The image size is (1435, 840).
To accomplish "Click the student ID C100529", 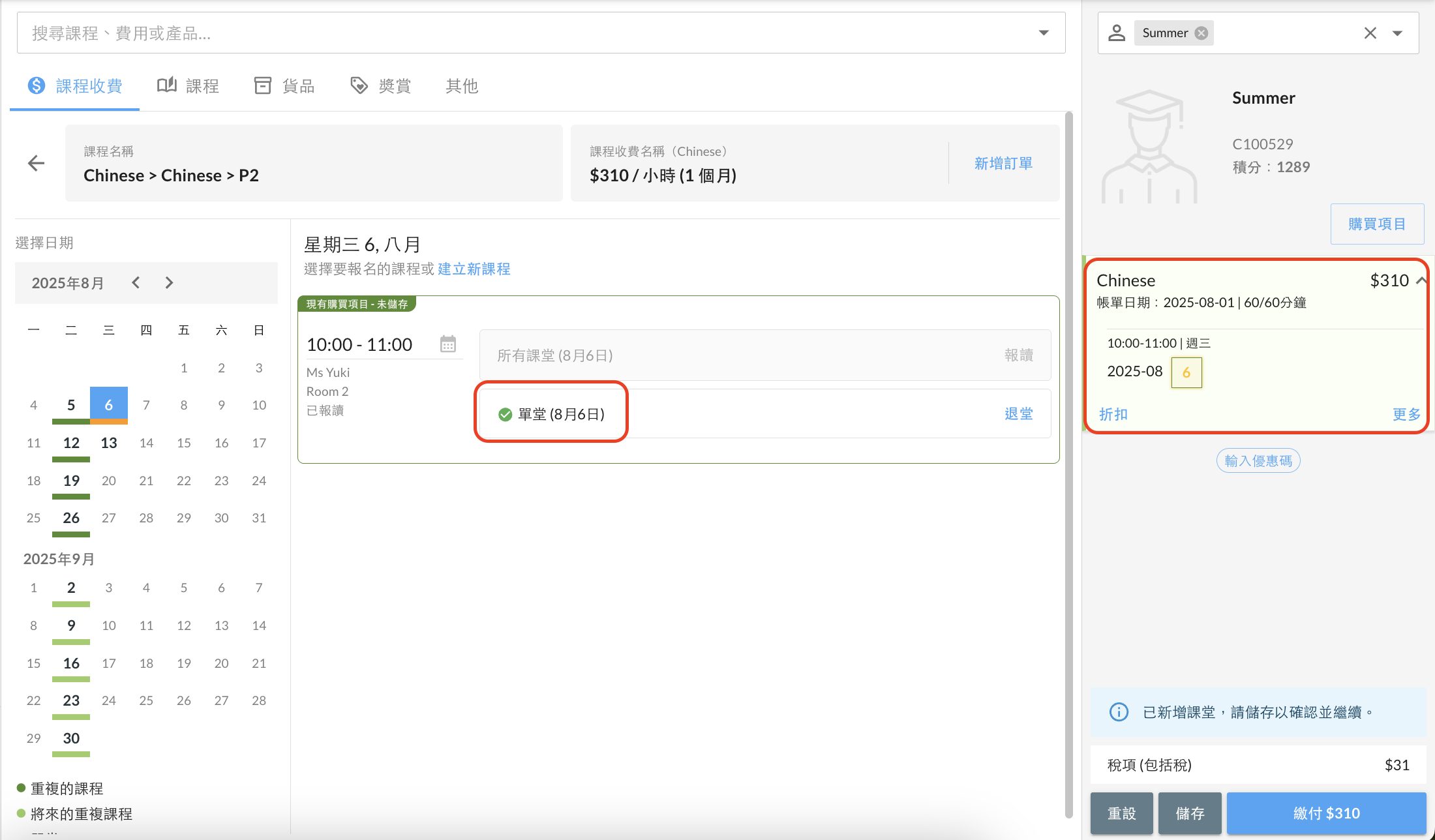I will point(1263,144).
